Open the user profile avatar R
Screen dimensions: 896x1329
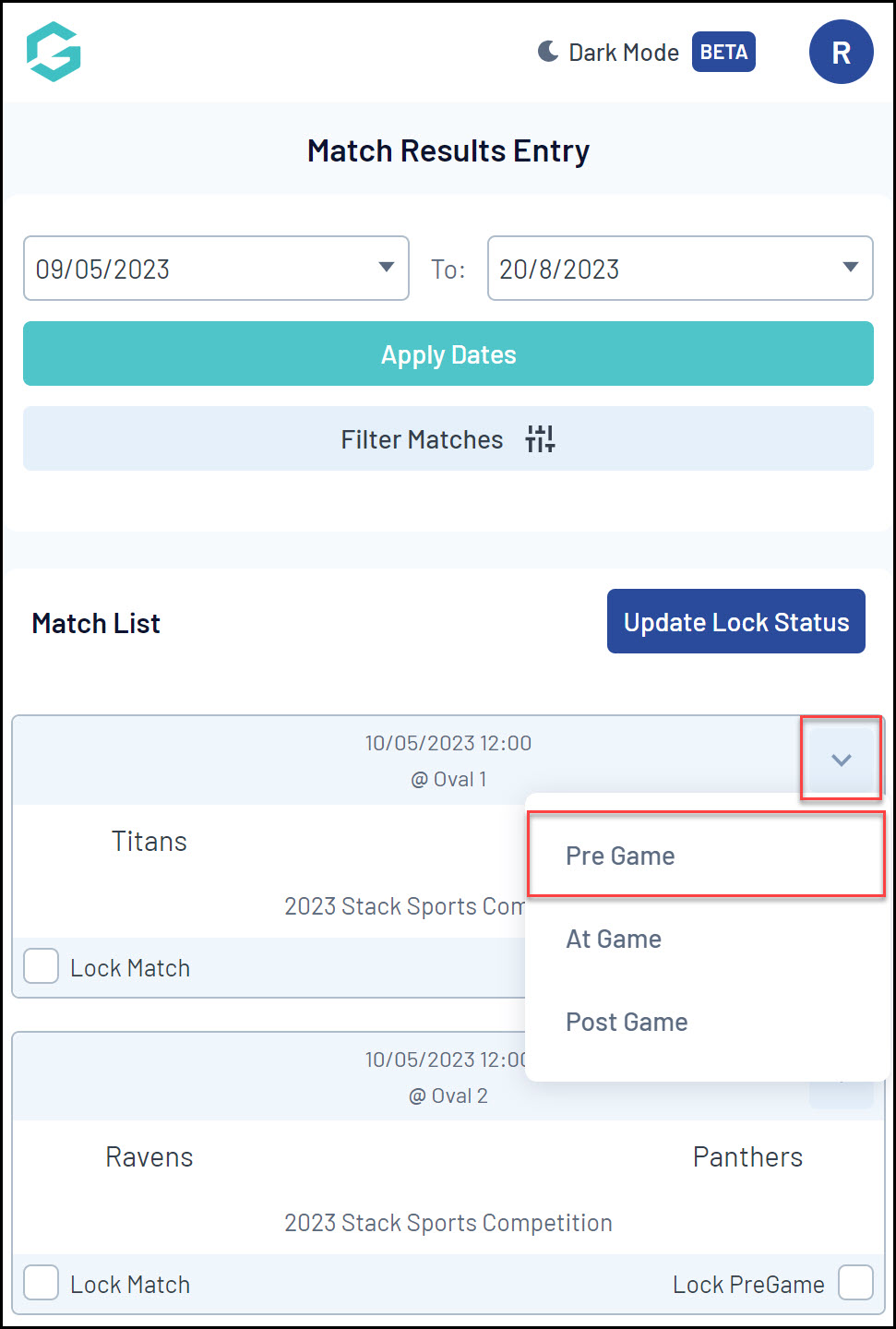tap(841, 53)
